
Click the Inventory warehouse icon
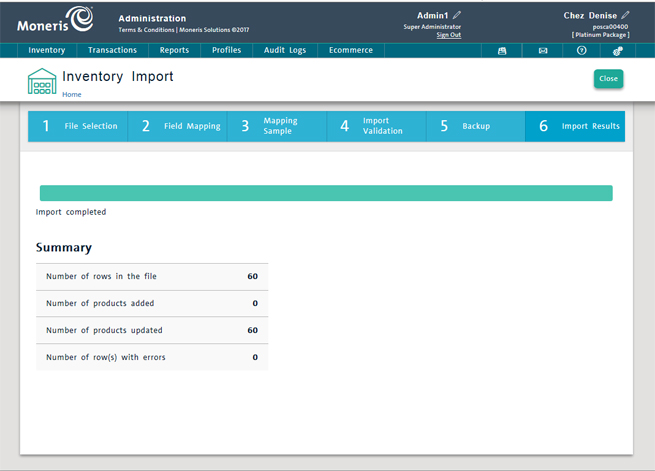pyautogui.click(x=42, y=82)
